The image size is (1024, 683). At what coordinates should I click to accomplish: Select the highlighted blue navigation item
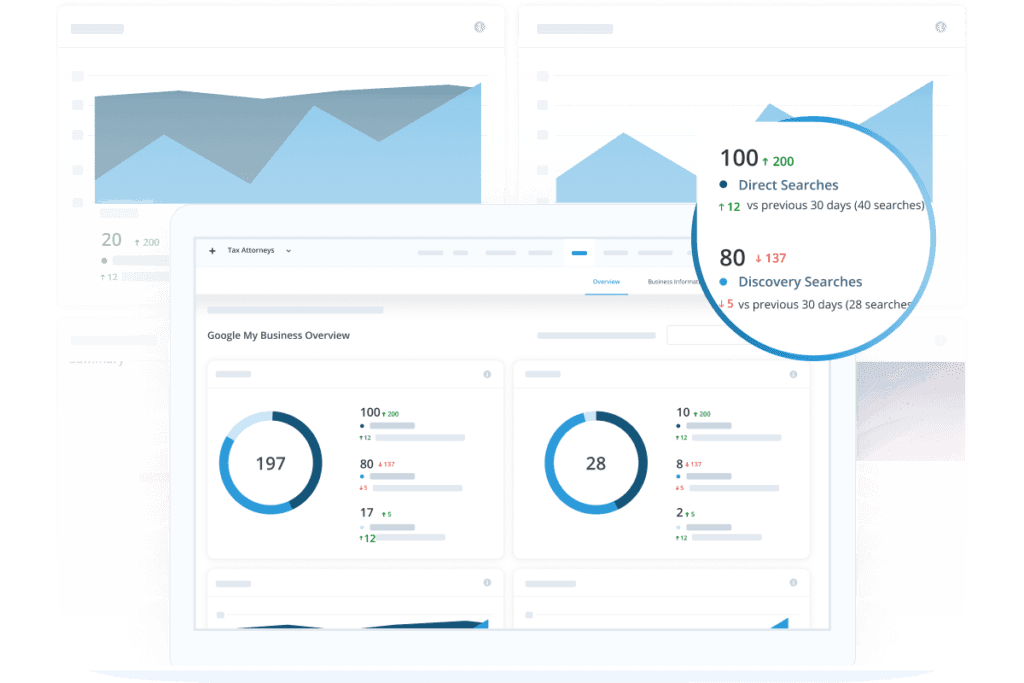(579, 254)
